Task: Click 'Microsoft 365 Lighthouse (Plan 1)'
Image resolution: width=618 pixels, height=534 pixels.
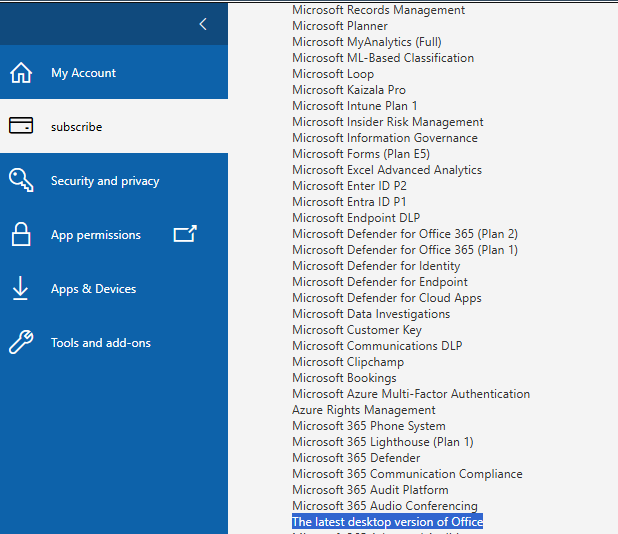Action: point(382,442)
